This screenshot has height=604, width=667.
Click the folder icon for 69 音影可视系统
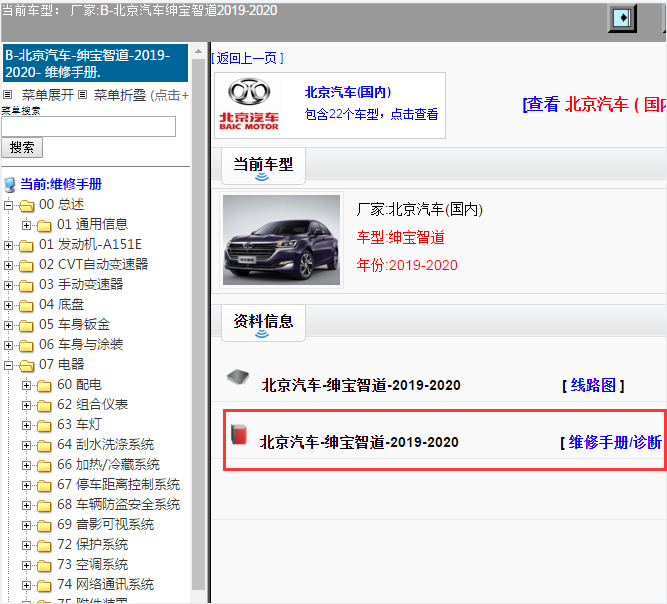pos(44,526)
